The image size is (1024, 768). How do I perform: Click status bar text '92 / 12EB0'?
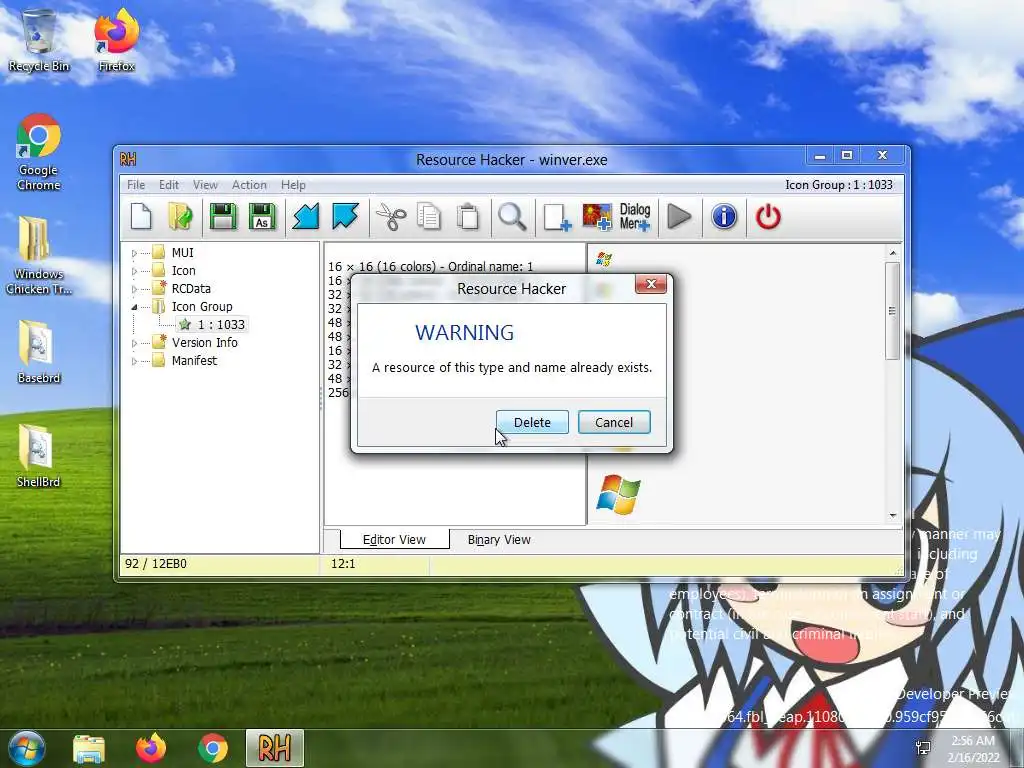(155, 564)
